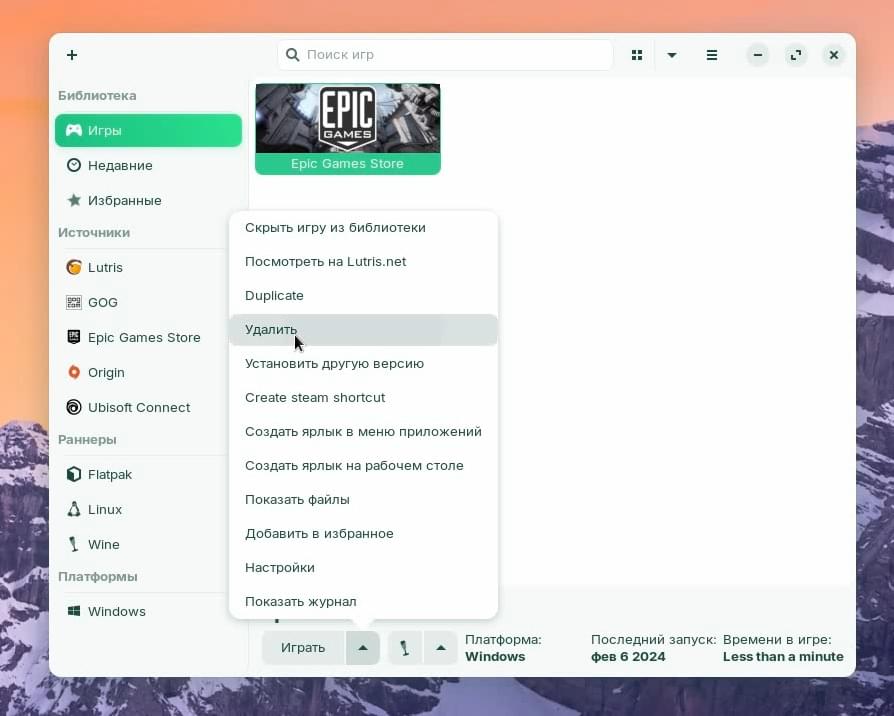Click the Wine glass icon in sidebar
Screen dimensions: 894x716
74,544
